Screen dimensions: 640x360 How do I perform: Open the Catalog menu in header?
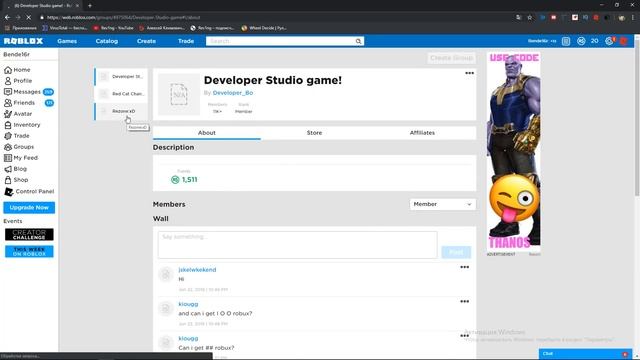point(107,41)
